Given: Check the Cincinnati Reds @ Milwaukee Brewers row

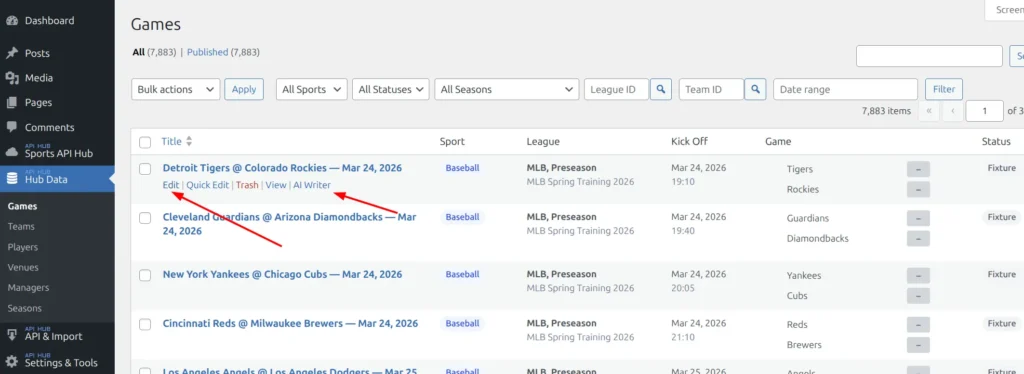Looking at the screenshot, I should click(x=145, y=324).
